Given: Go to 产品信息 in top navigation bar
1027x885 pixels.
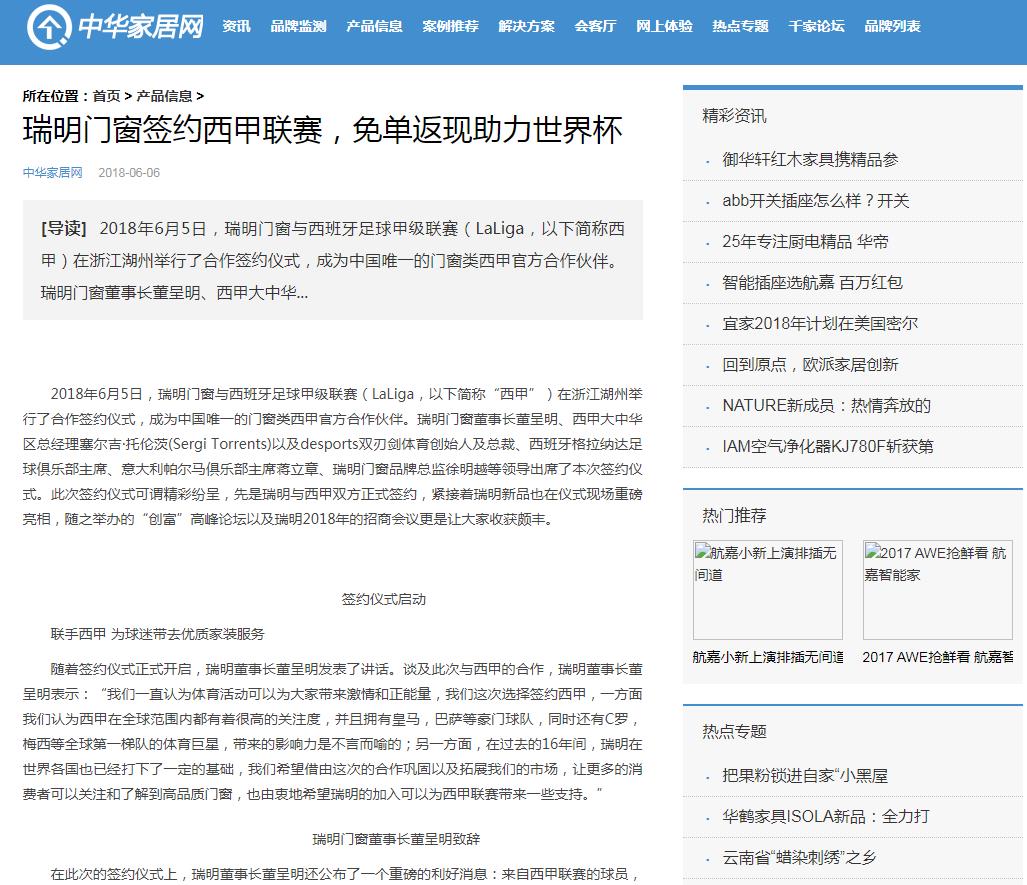Looking at the screenshot, I should pos(375,26).
